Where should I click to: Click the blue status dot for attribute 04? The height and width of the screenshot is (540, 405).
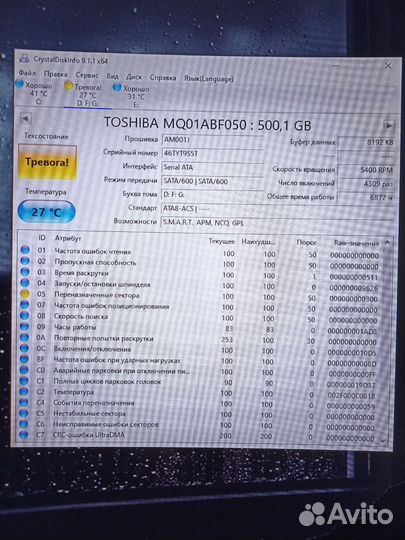[x=25, y=283]
